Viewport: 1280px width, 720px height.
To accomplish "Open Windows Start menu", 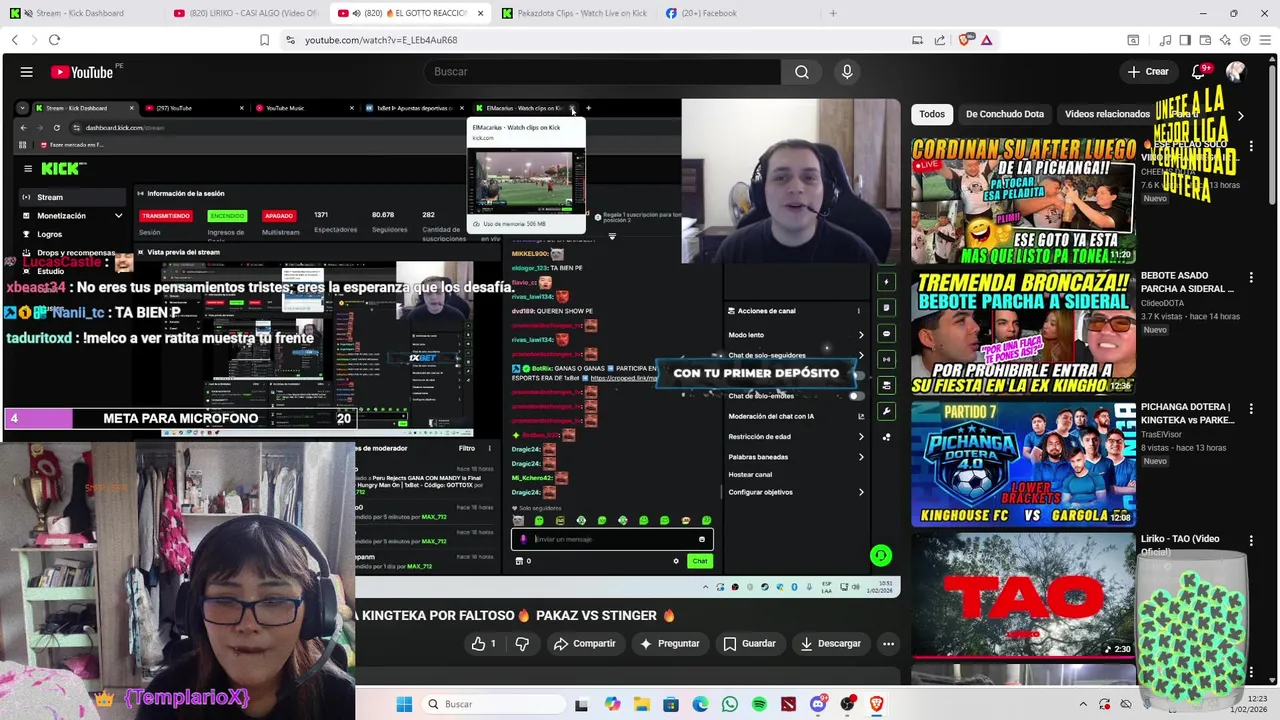I will (x=404, y=704).
